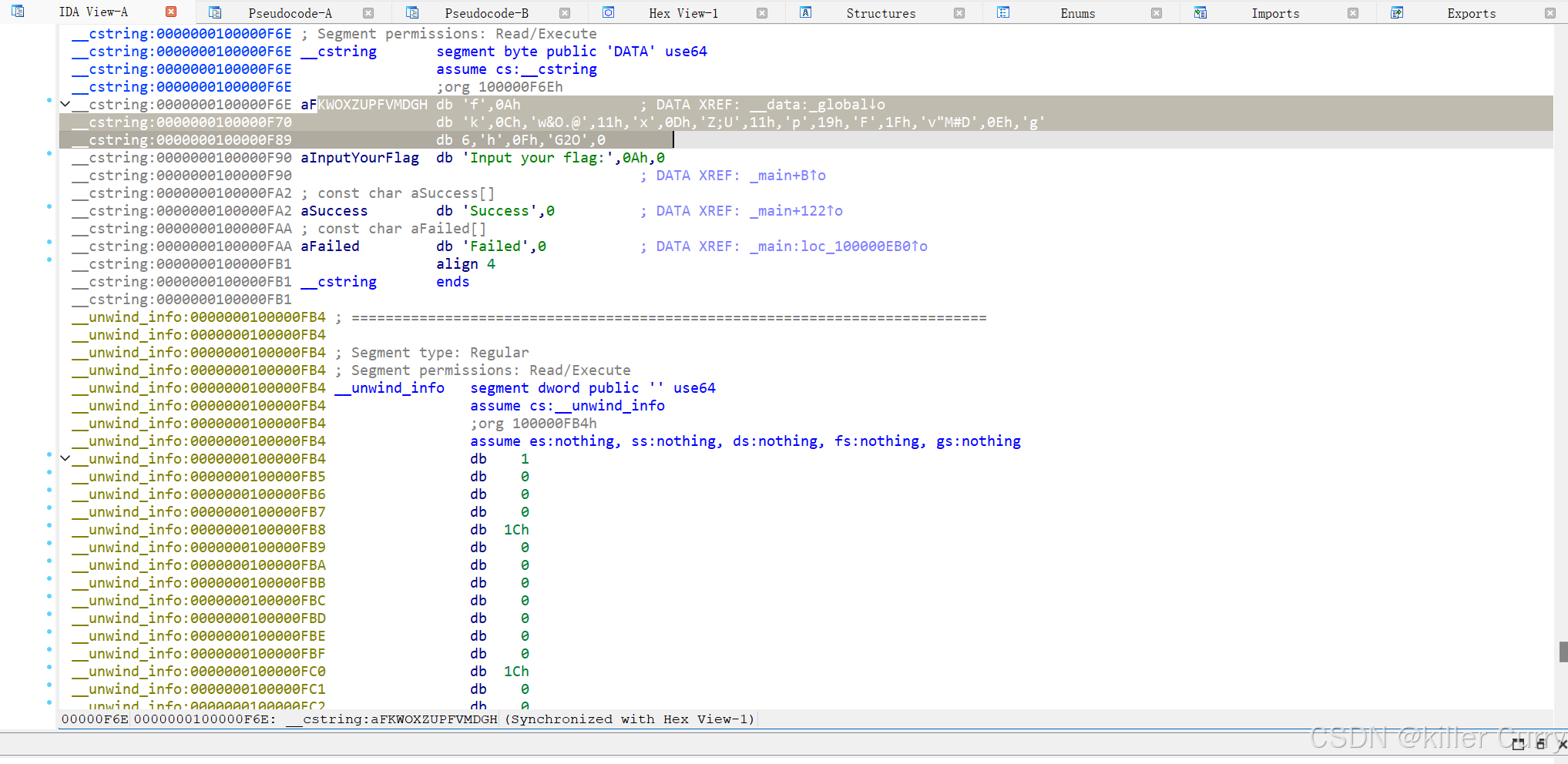Click the Pseudocode-B tab icon

[x=412, y=12]
